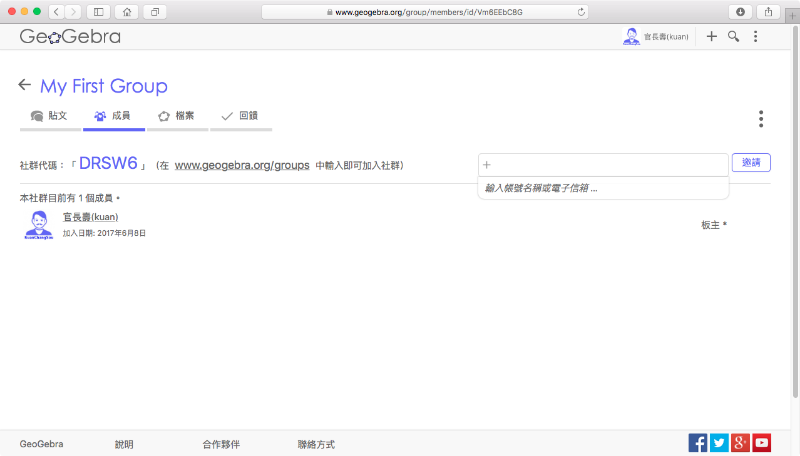This screenshot has height=456, width=800.
Task: Open a new Safari tab
Action: [792, 16]
